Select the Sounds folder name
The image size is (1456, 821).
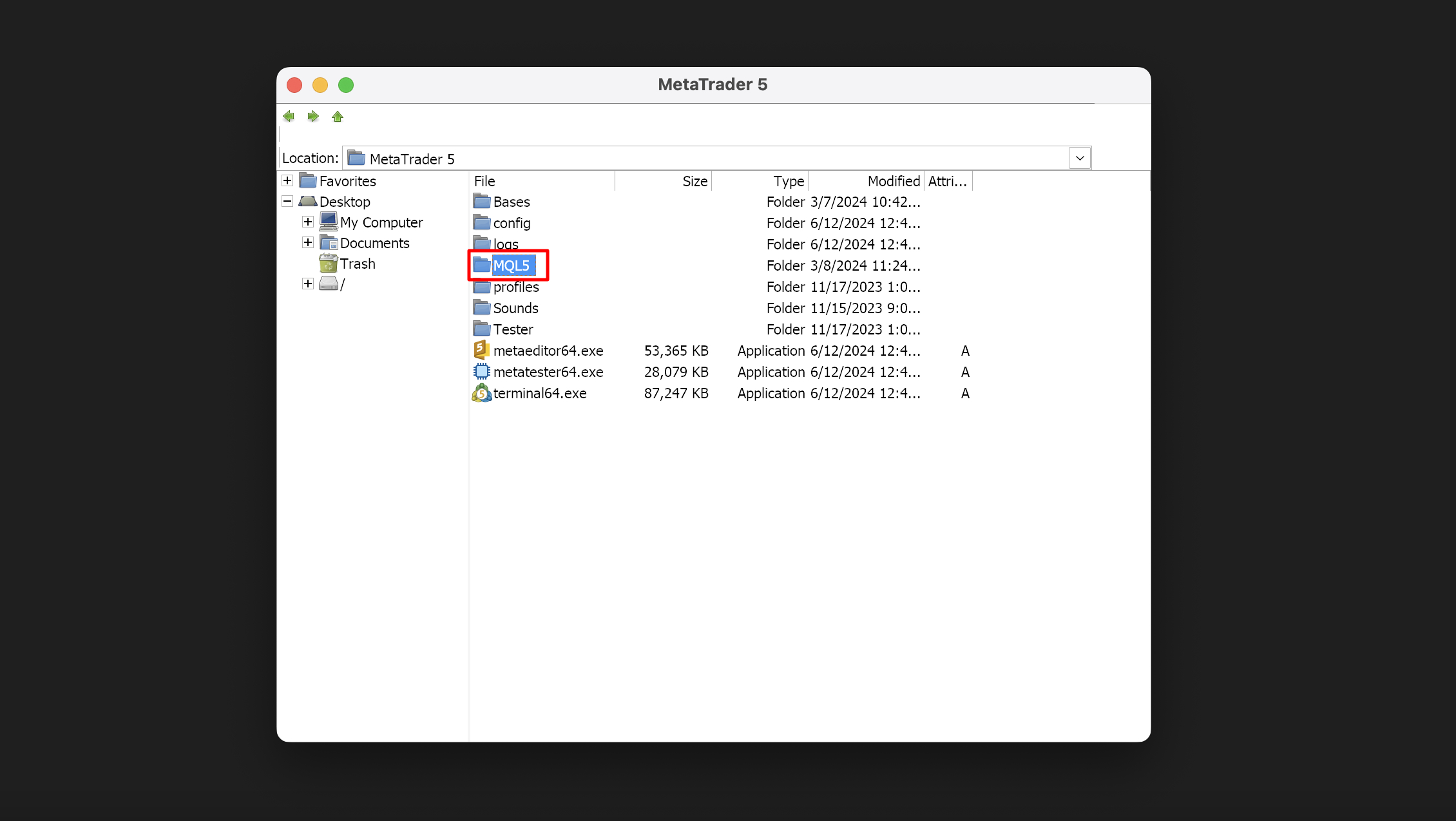516,308
